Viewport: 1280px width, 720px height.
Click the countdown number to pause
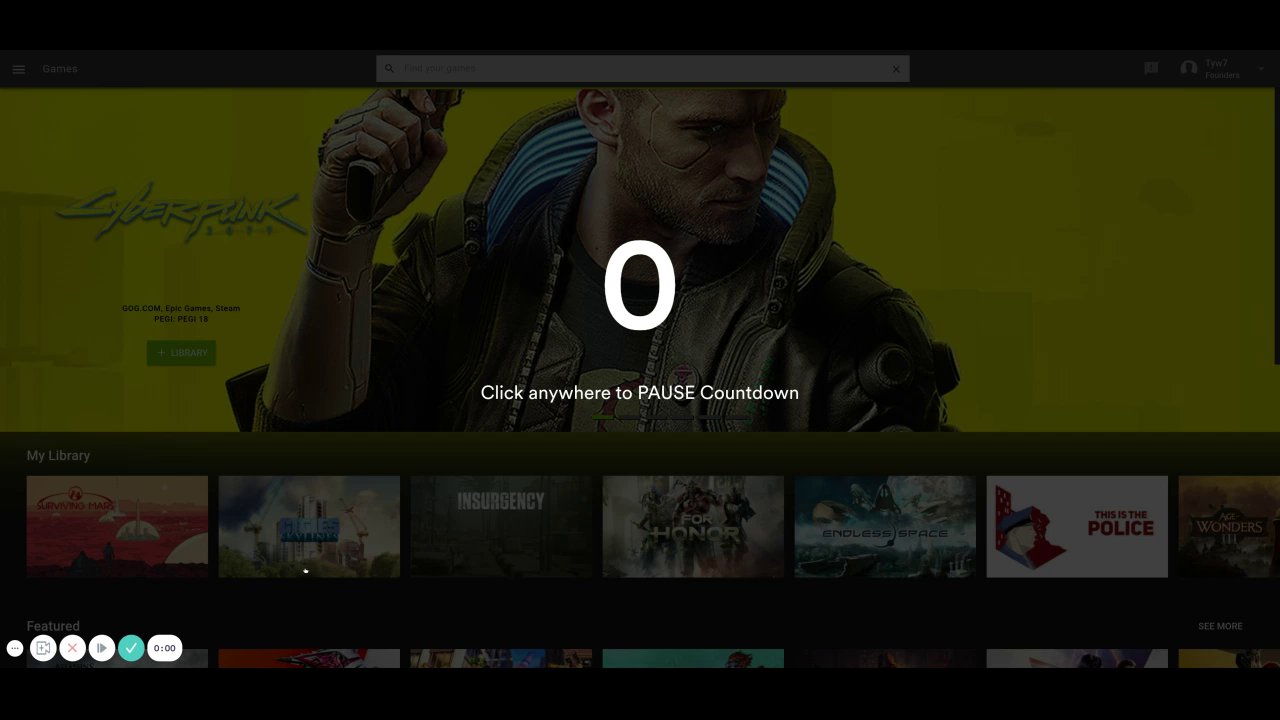tap(640, 287)
